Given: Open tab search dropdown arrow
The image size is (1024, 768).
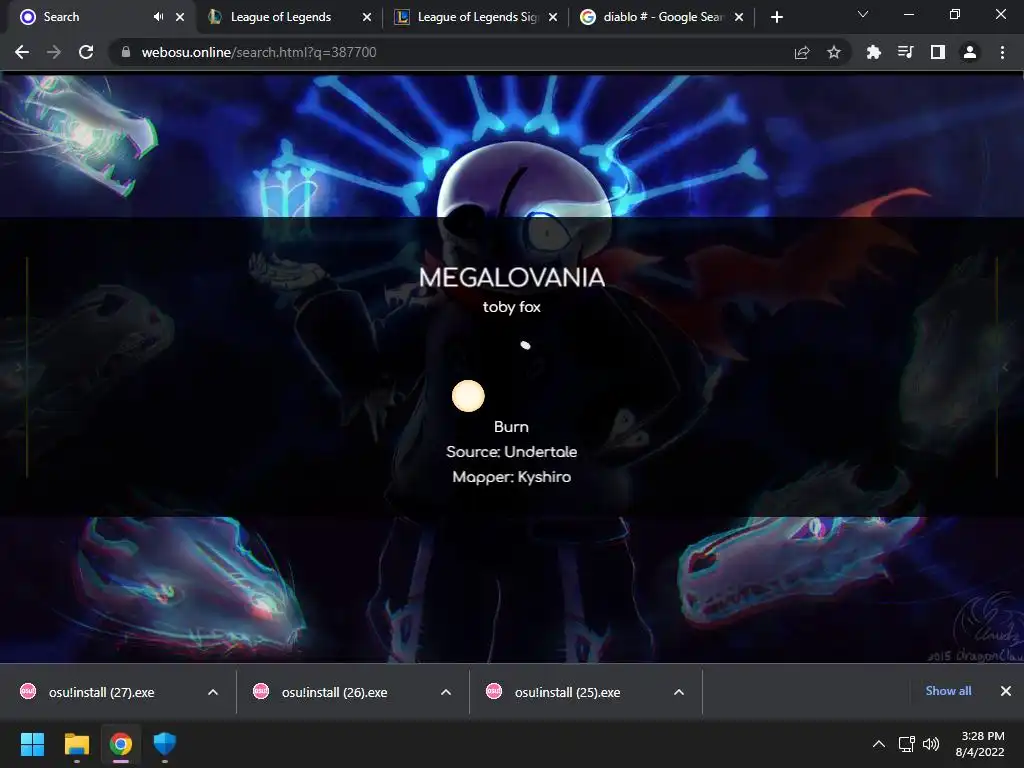Looking at the screenshot, I should coord(863,14).
